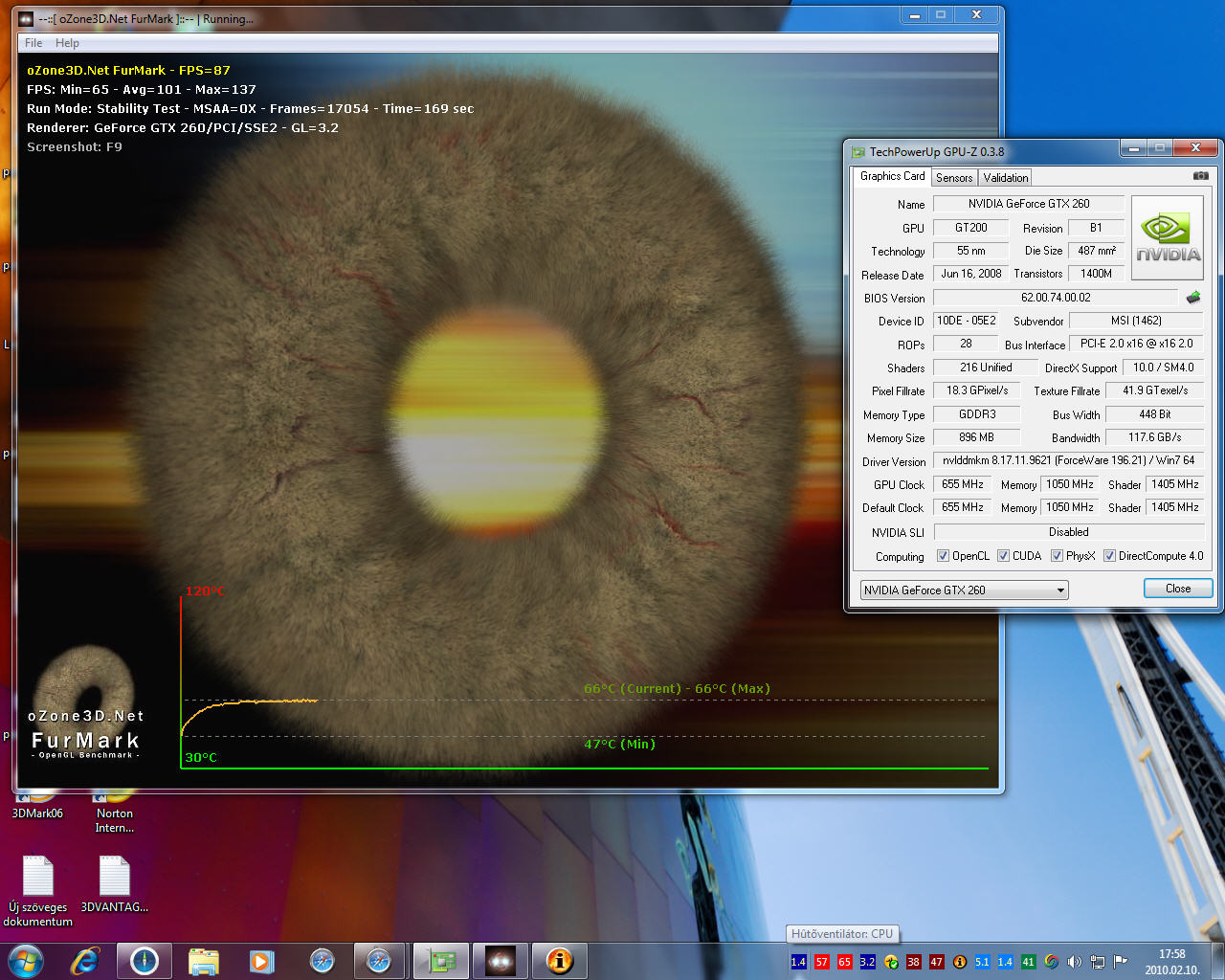
Task: Click the tray sensor icon showing 38
Action: coord(913,962)
